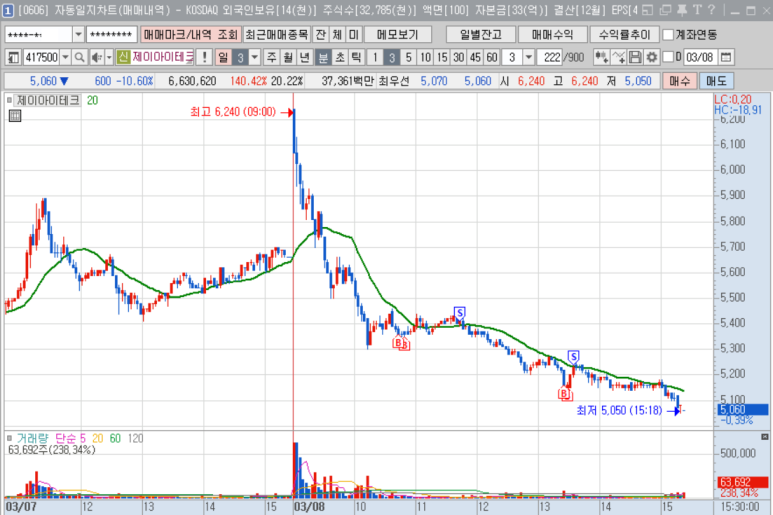The width and height of the screenshot is (773, 515).
Task: Click the save chart floppy disk icon
Action: 634,57
